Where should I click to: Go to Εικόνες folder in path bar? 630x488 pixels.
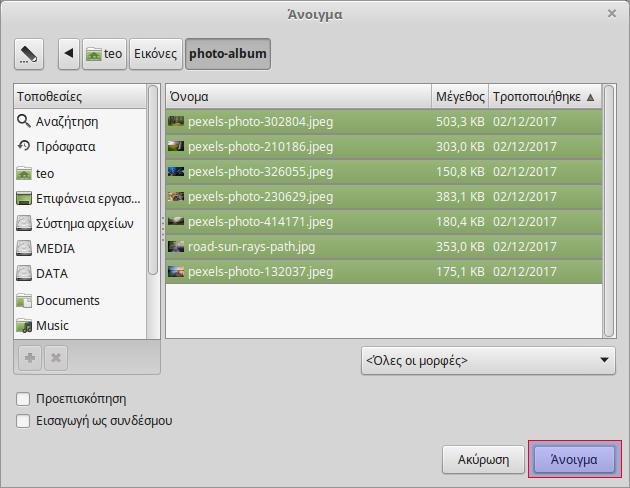pyautogui.click(x=156, y=54)
